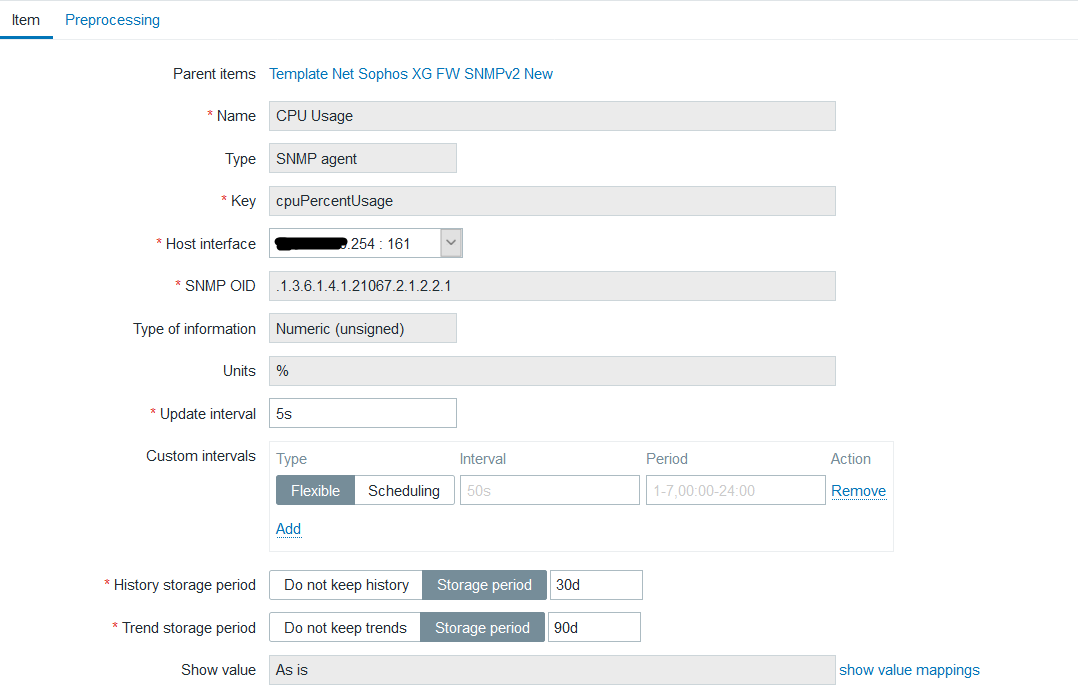Switch to the Preprocessing tab
Viewport: 1078px width, 688px height.
pyautogui.click(x=112, y=20)
